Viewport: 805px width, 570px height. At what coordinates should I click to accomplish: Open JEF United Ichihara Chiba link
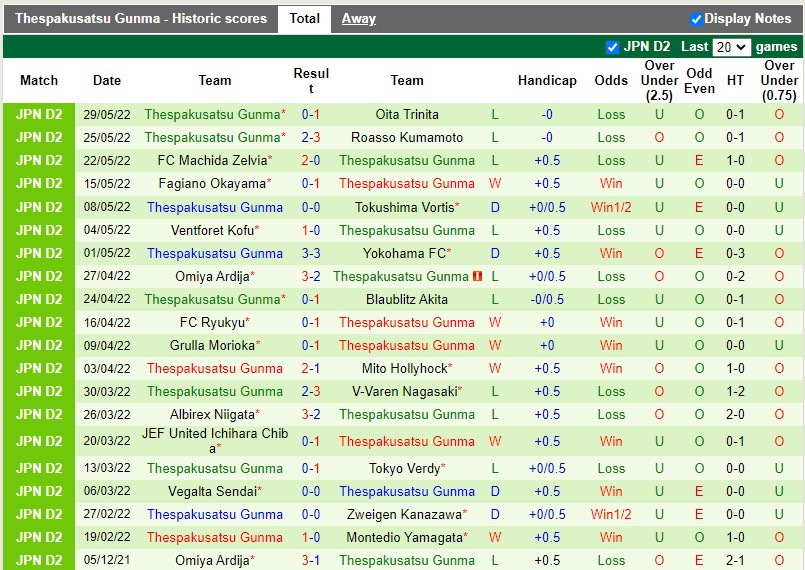click(215, 441)
